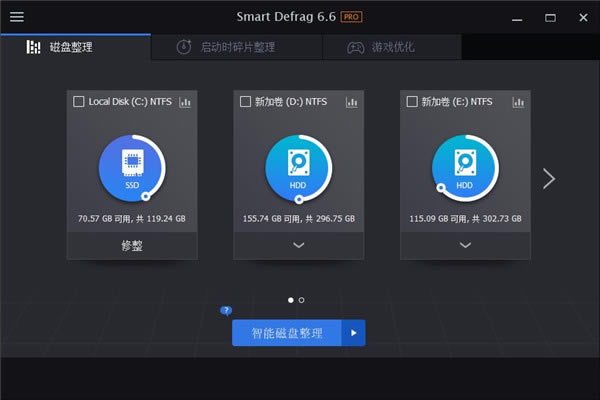Click the Local Disk (C:) NTFS label
This screenshot has height=400, width=600.
(x=130, y=101)
